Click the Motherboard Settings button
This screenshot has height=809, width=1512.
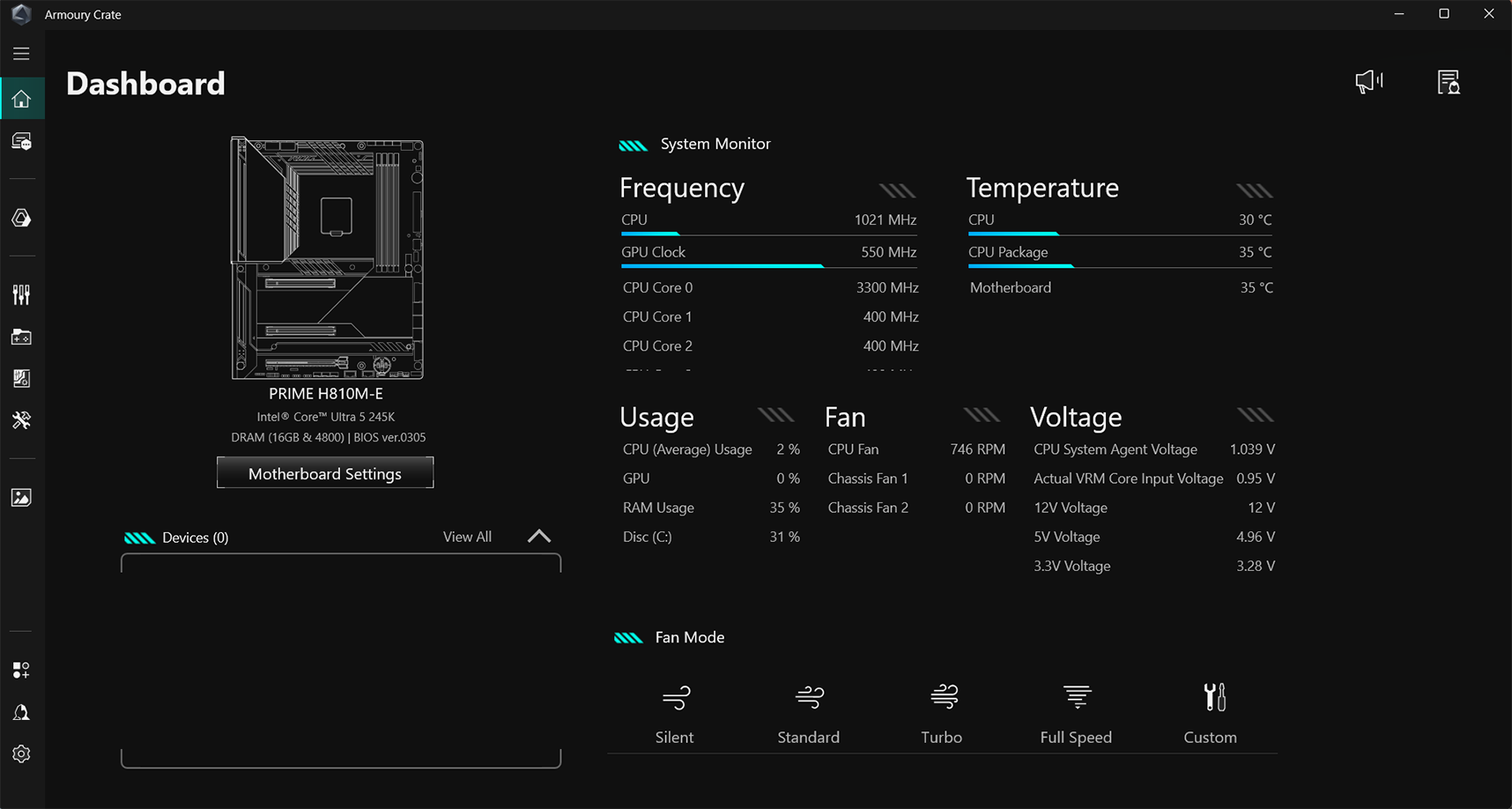coord(324,472)
